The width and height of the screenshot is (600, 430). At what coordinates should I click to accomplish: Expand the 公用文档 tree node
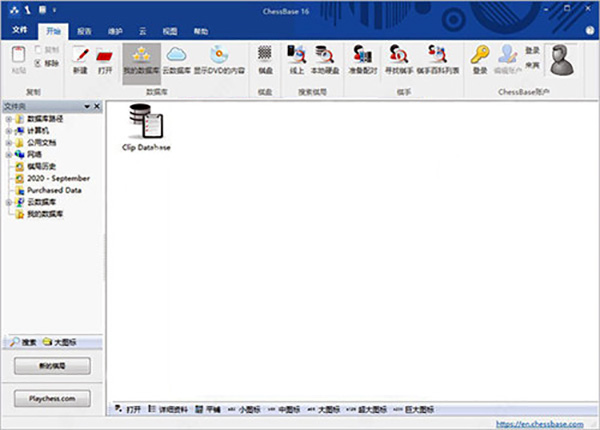pos(8,143)
